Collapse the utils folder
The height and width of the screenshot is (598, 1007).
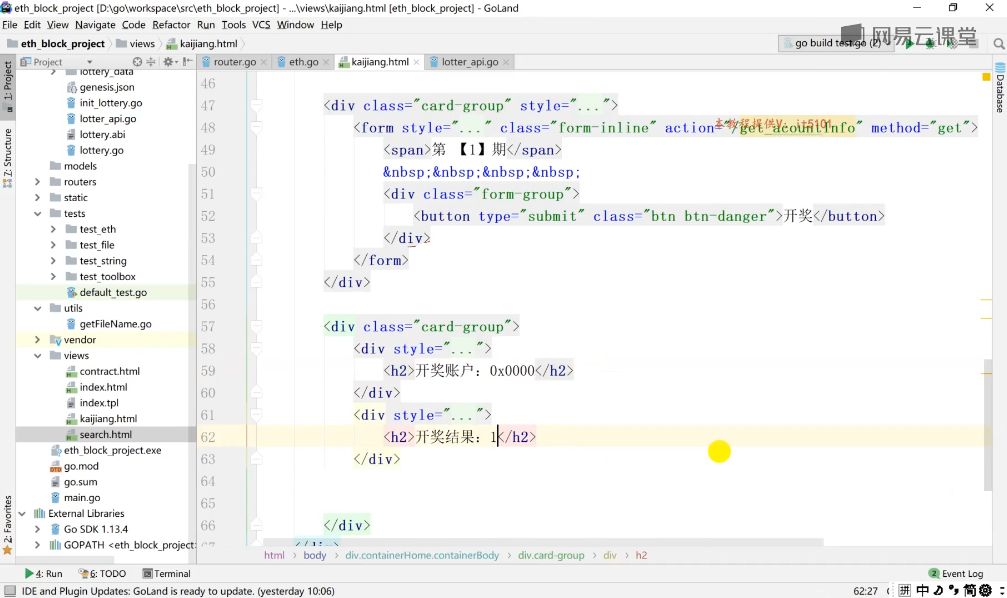37,308
